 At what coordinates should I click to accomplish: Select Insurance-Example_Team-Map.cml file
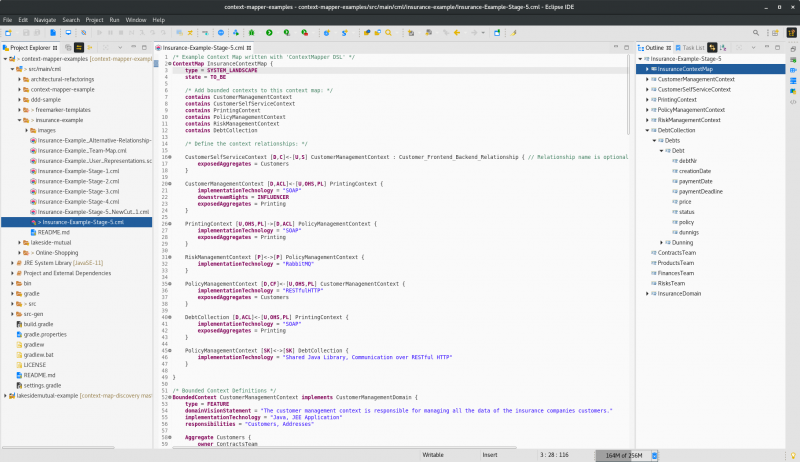82,151
